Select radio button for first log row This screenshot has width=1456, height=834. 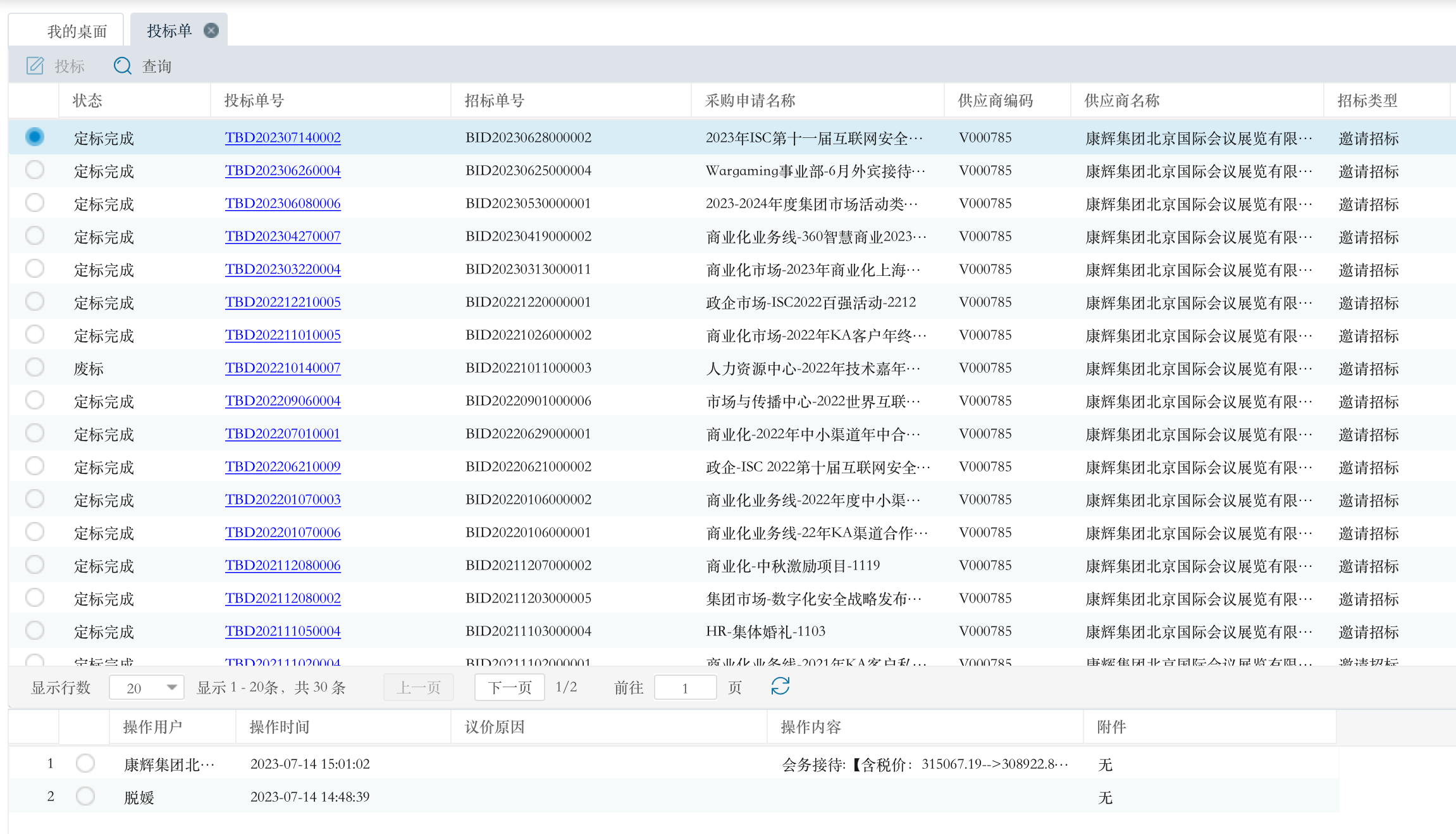pos(85,764)
